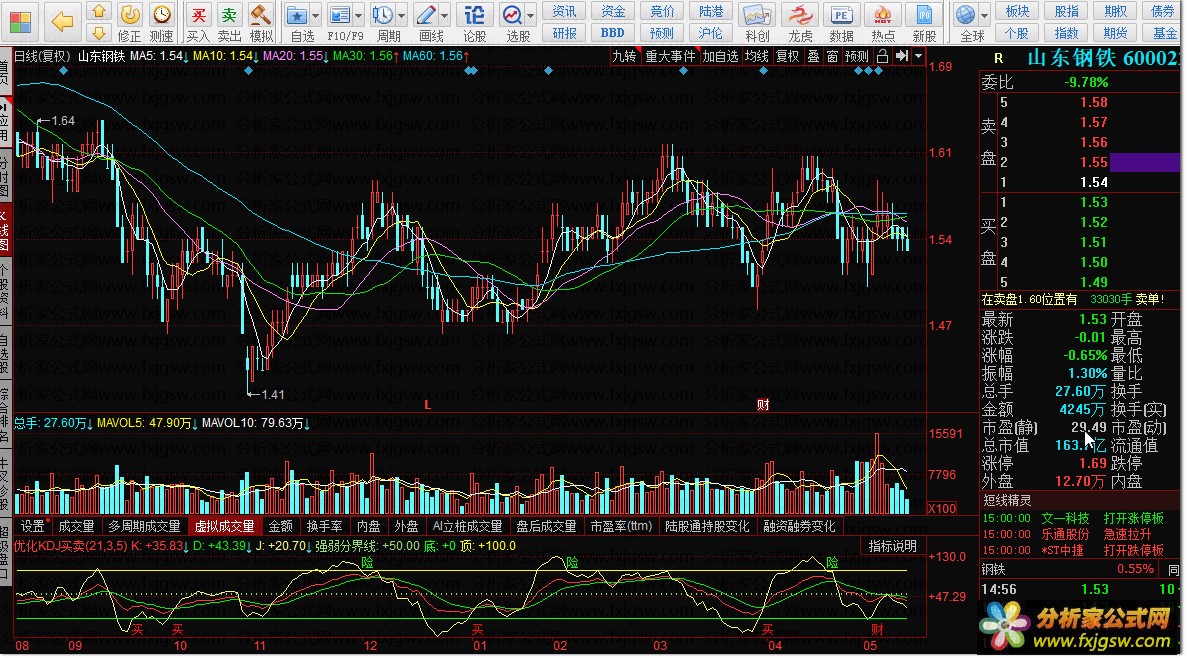Expand the 周期 dropdown arrow

pos(402,15)
